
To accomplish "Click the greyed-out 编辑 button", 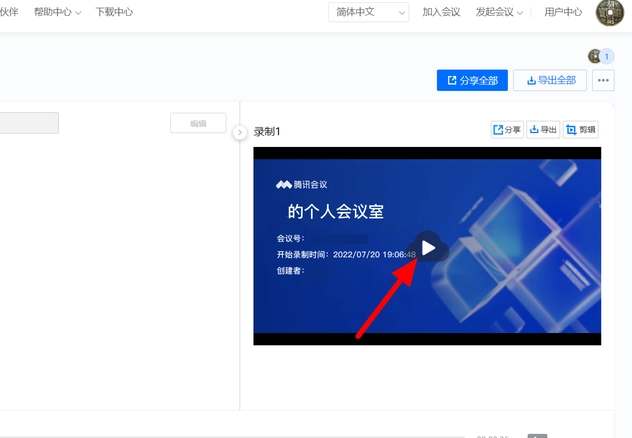I will point(198,123).
